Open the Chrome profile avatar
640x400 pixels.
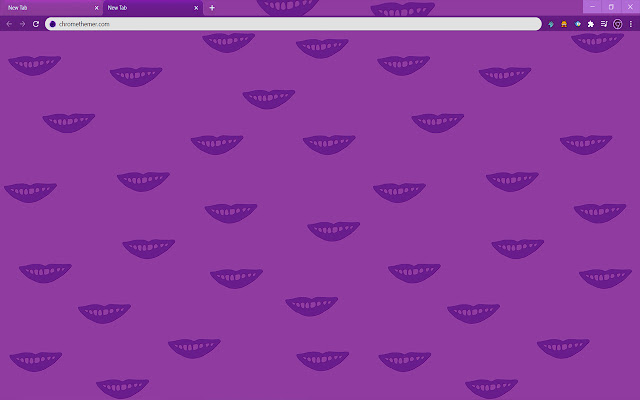tap(618, 24)
